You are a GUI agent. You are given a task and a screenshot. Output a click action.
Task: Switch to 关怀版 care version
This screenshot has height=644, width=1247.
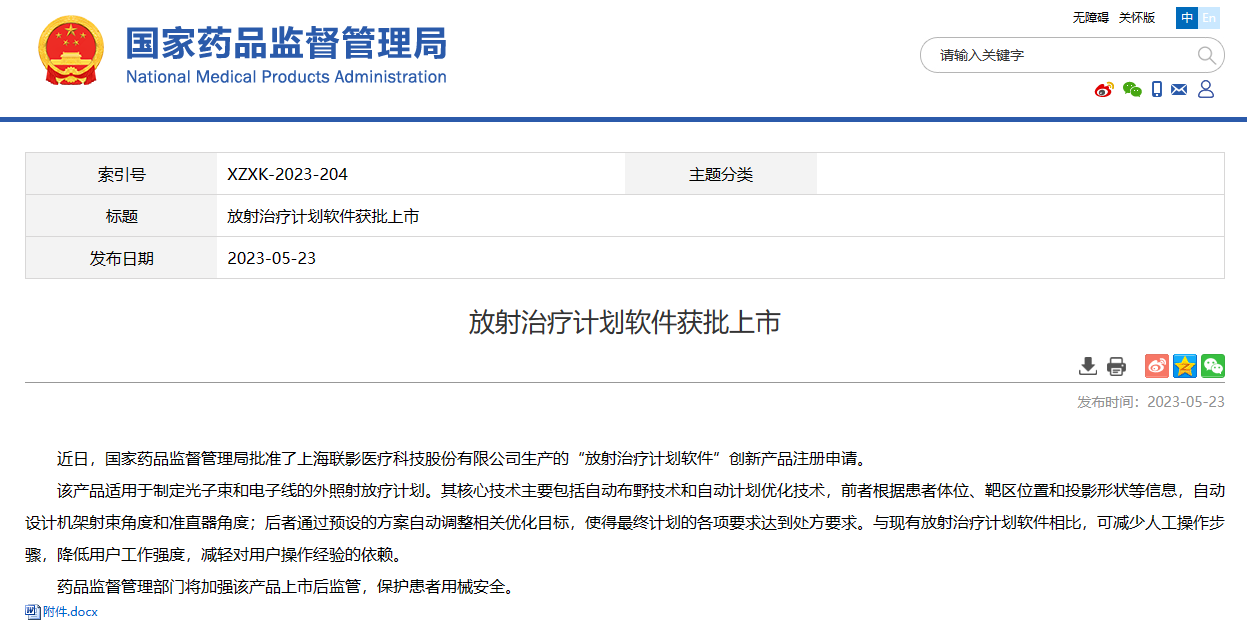pyautogui.click(x=1136, y=18)
